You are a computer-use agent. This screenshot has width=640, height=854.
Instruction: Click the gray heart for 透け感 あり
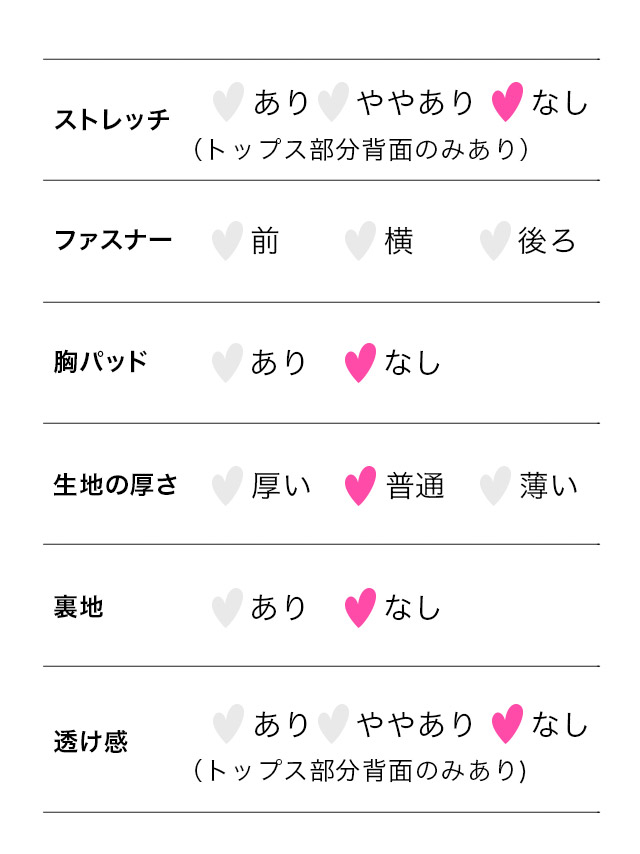point(228,724)
